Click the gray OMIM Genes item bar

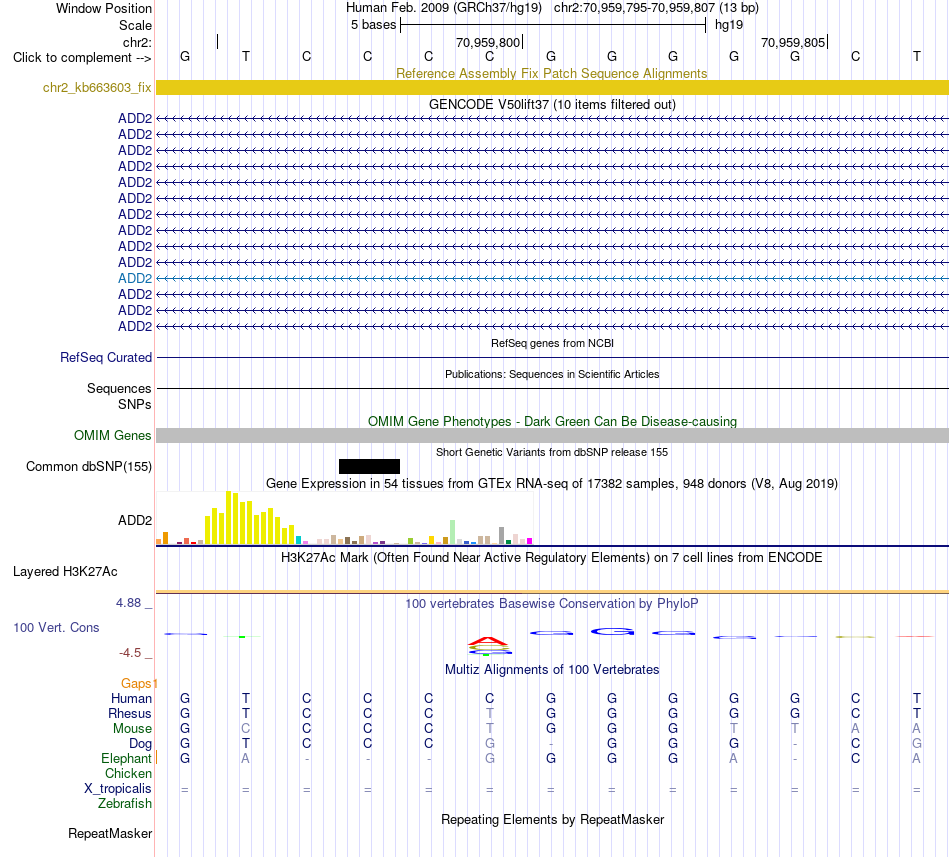tap(553, 435)
